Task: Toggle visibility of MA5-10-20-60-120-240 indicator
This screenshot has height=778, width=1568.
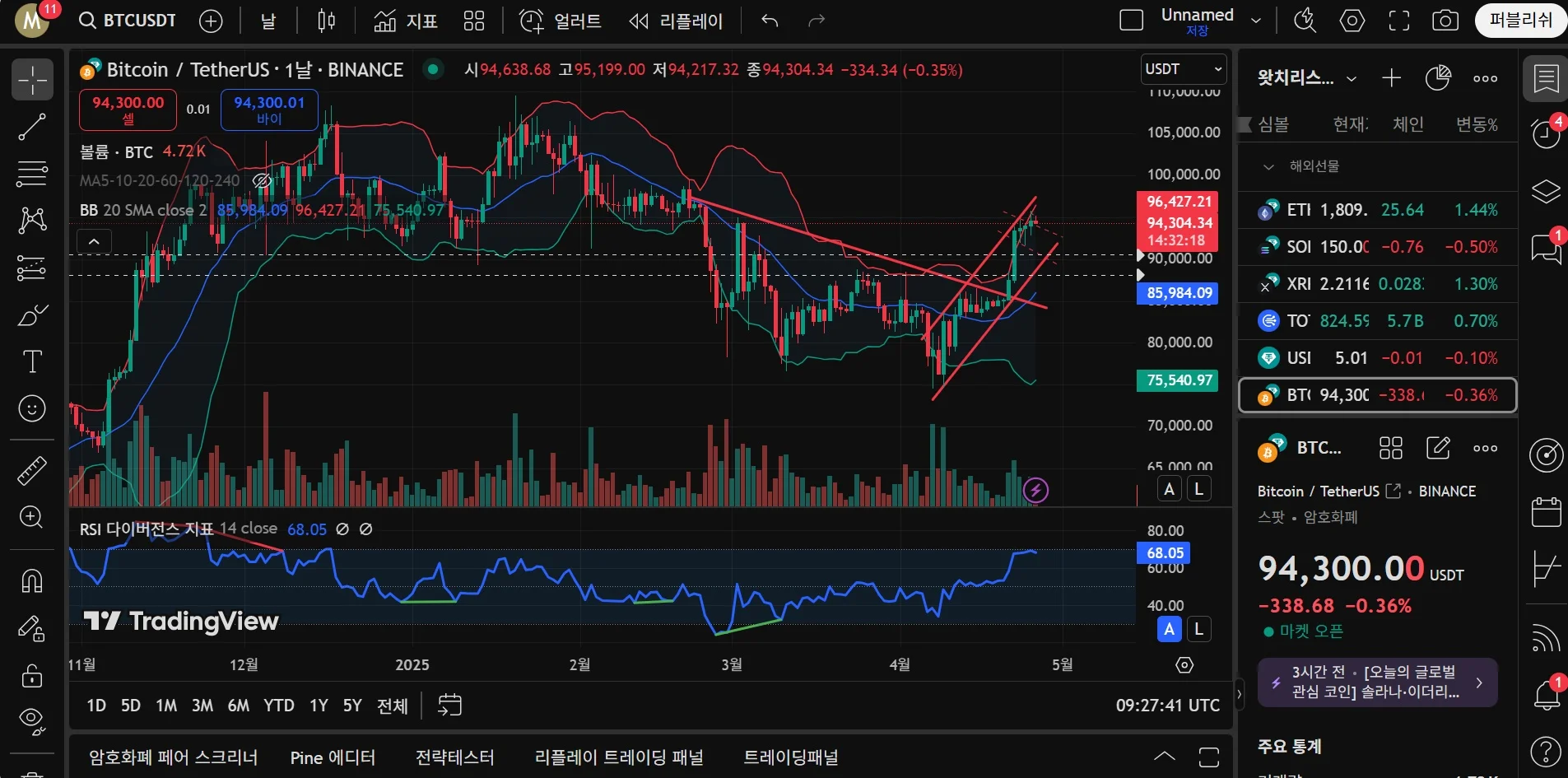Action: click(x=262, y=180)
